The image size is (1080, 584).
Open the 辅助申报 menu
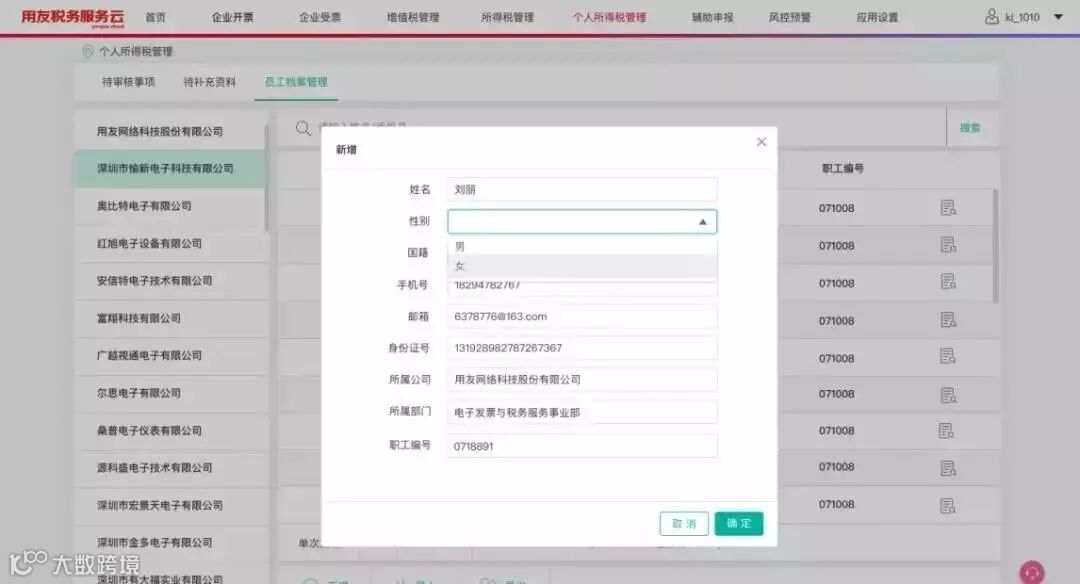[x=712, y=17]
